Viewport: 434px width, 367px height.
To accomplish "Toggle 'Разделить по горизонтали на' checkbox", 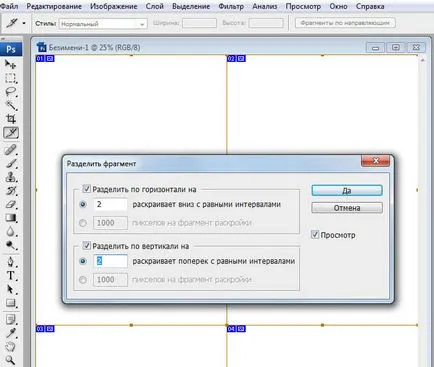I will pos(86,189).
